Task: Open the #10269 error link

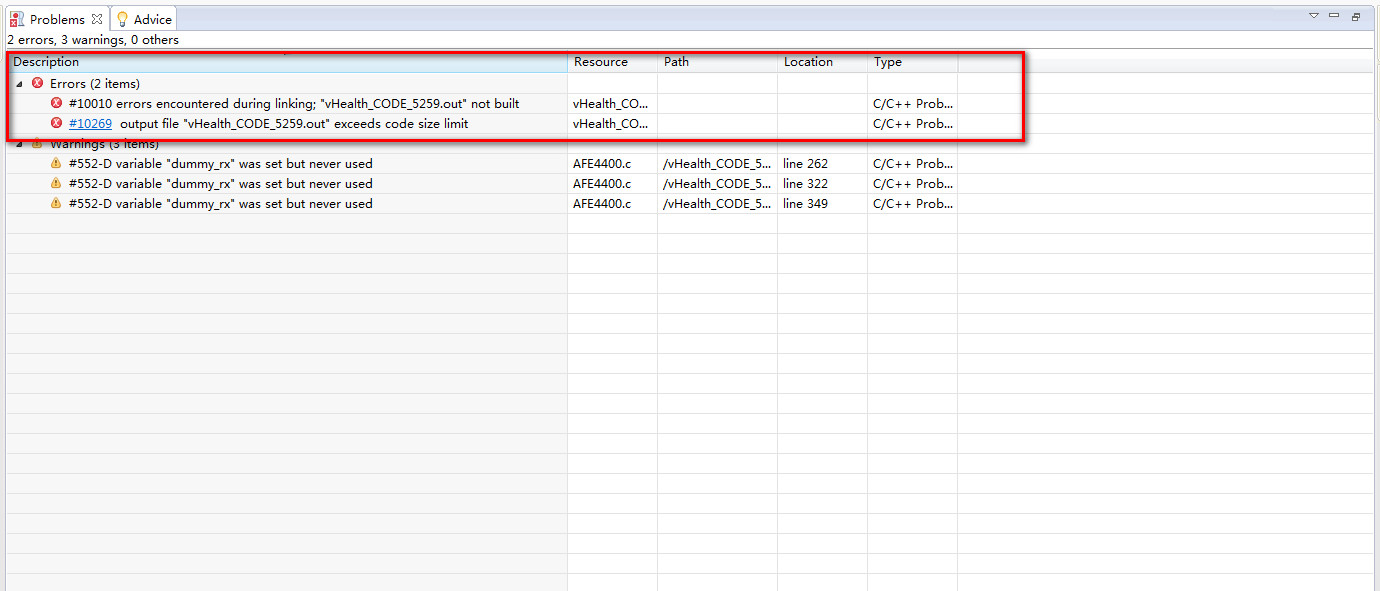Action: tap(90, 124)
